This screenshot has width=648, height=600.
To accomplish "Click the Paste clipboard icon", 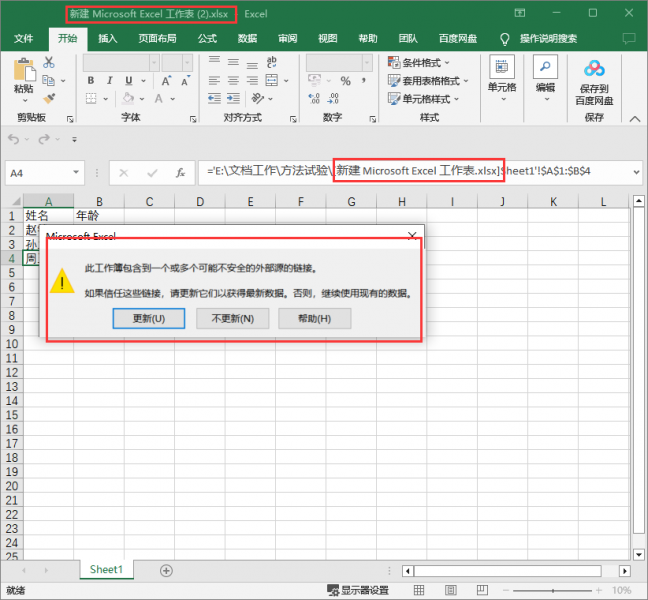I will pyautogui.click(x=24, y=69).
